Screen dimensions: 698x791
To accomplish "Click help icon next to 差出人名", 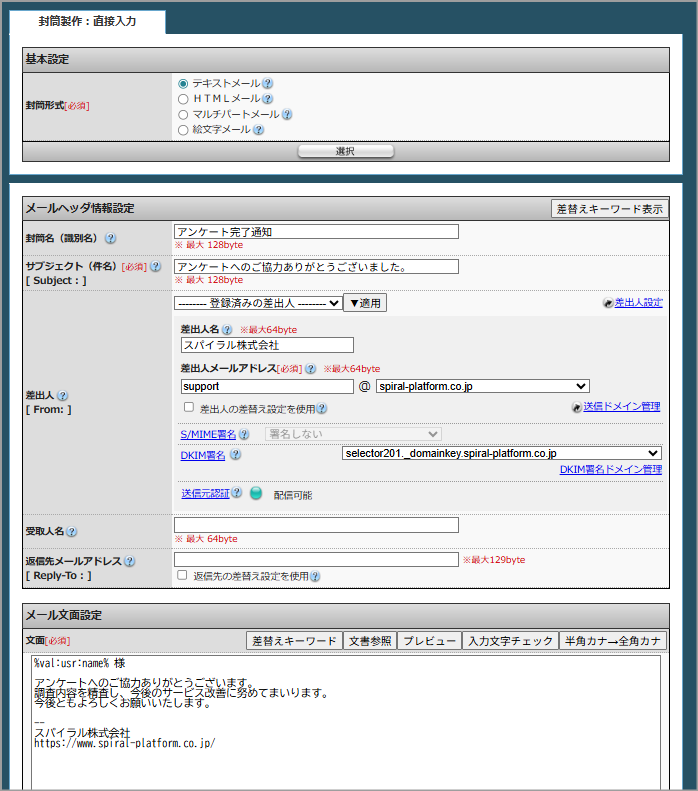I will point(227,329).
